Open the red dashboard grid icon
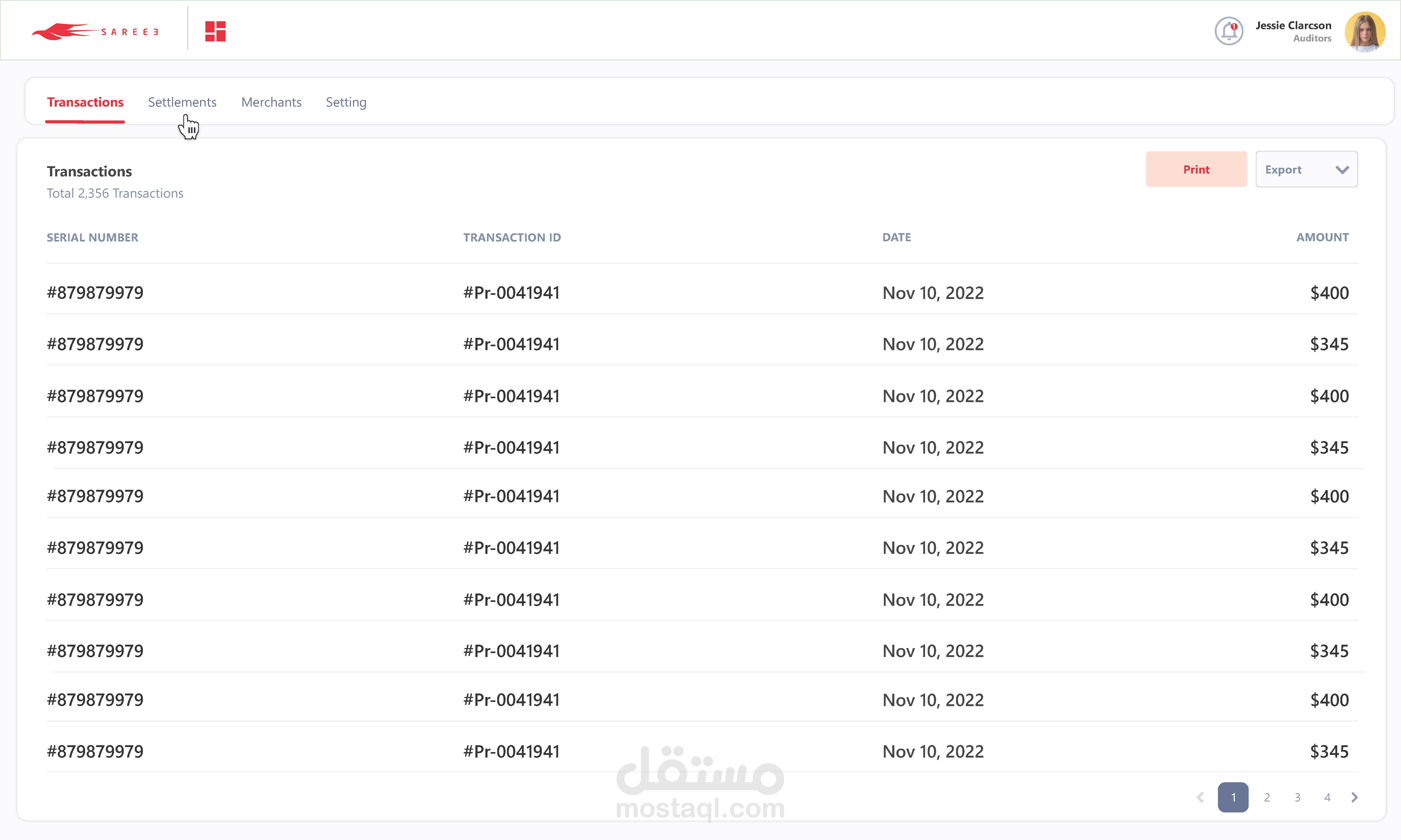This screenshot has height=840, width=1401. (215, 32)
